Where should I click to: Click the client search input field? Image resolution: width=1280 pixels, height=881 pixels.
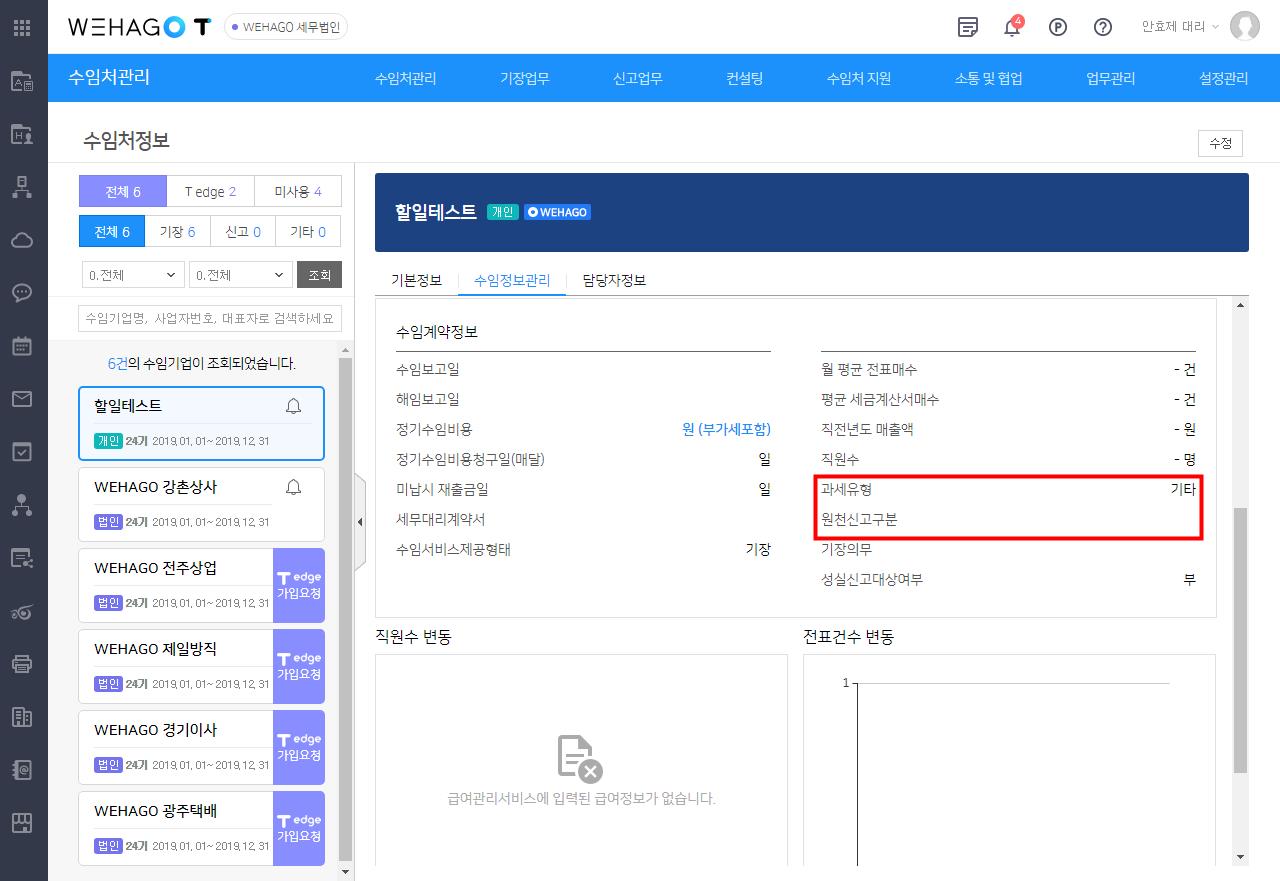coord(210,319)
